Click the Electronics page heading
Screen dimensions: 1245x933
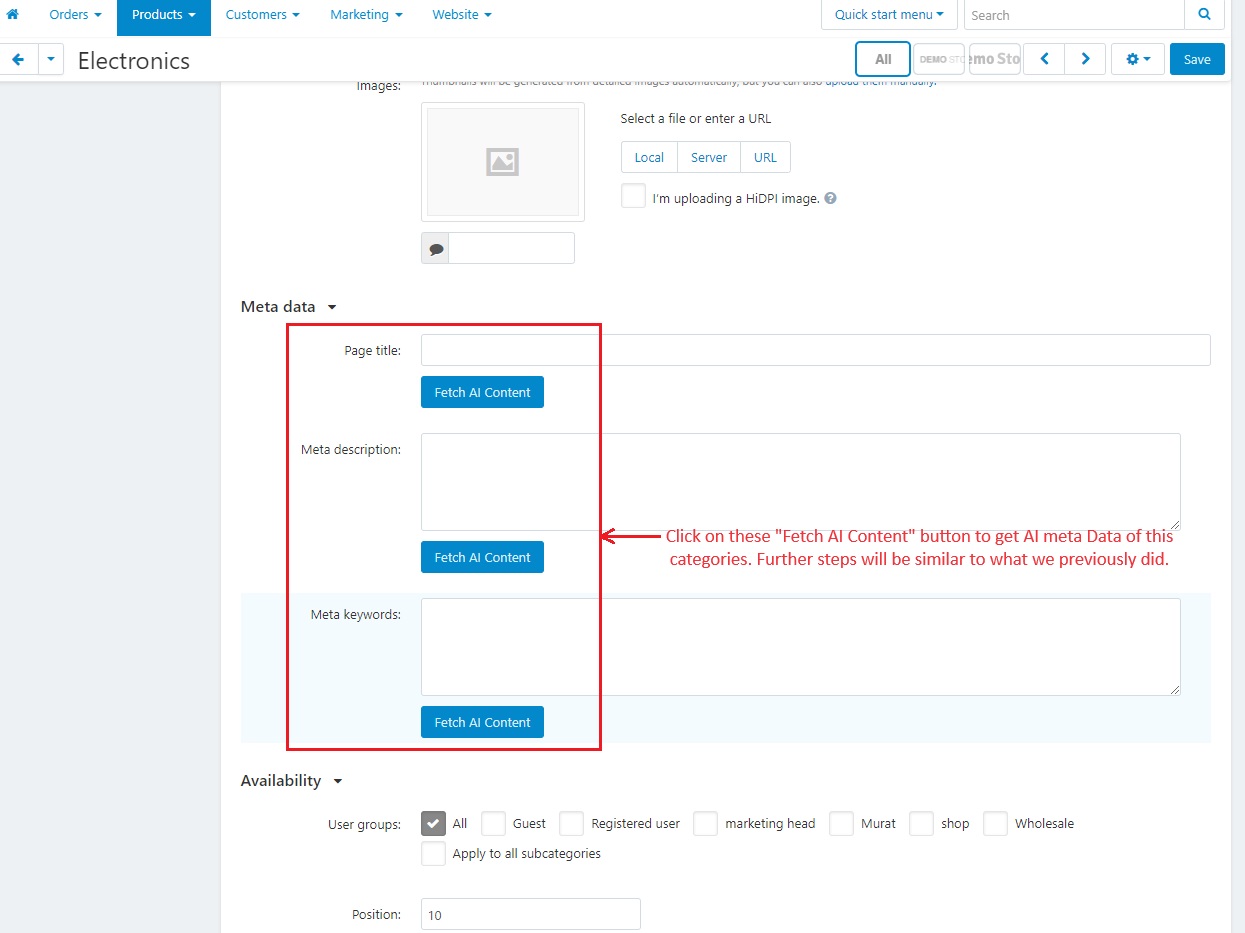point(134,61)
